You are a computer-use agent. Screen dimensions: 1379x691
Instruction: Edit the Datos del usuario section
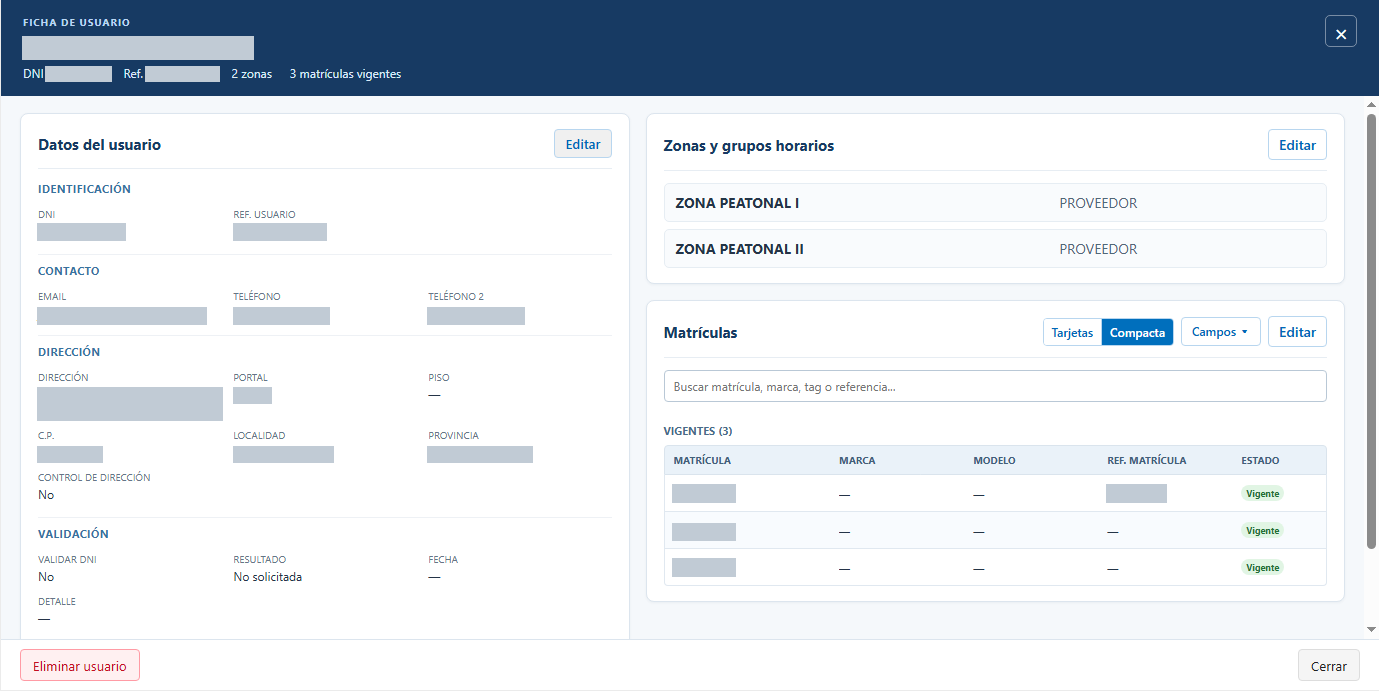[583, 144]
